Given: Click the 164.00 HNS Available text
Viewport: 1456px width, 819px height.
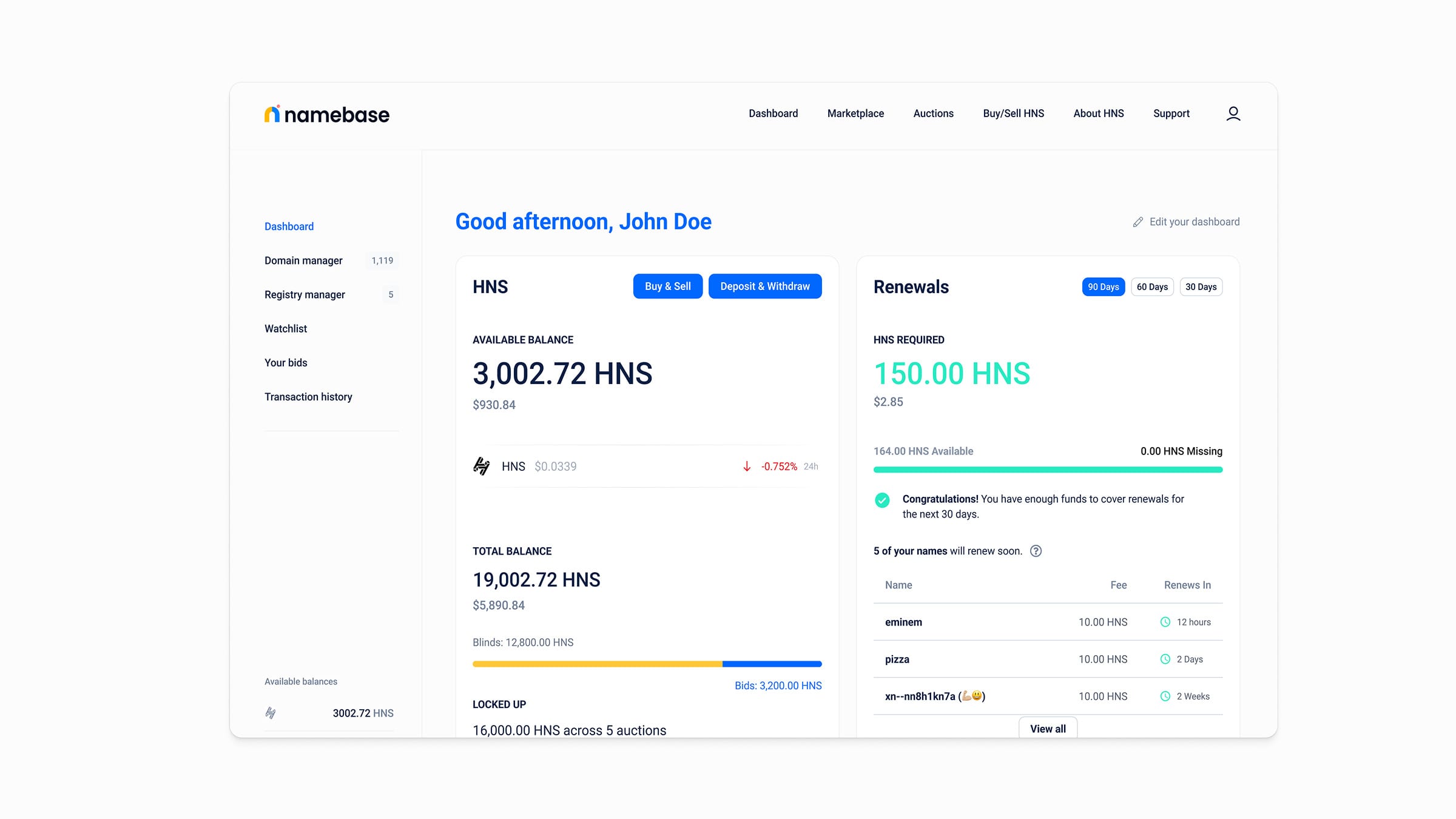Looking at the screenshot, I should [x=923, y=451].
